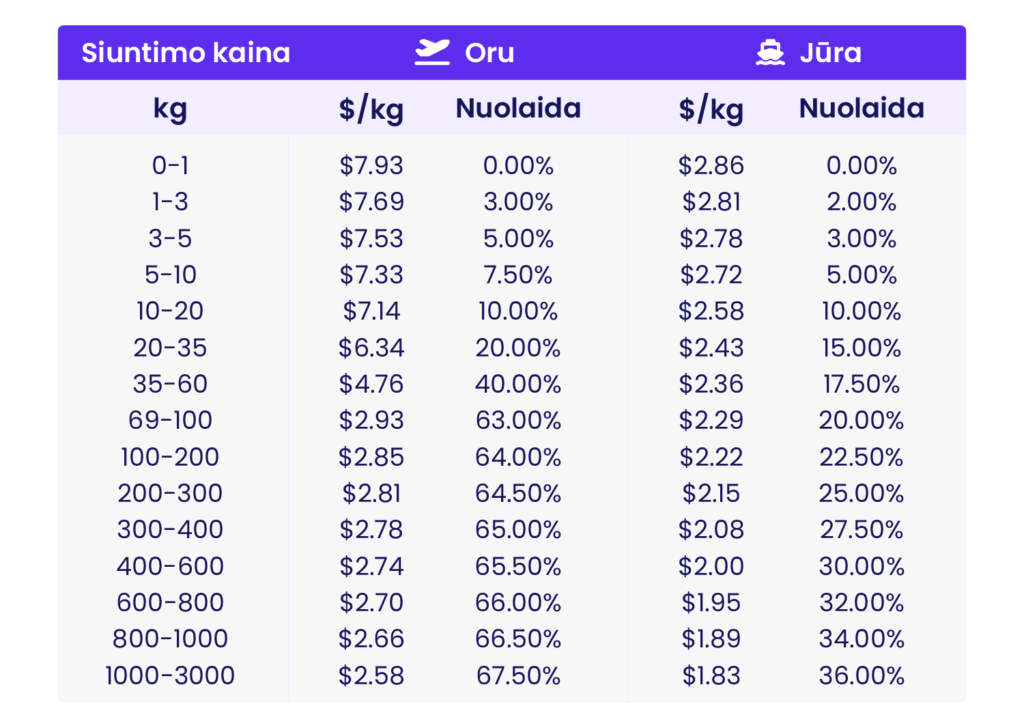The width and height of the screenshot is (1024, 728).
Task: Click the Nuolaida header under Oru
Action: tap(518, 108)
